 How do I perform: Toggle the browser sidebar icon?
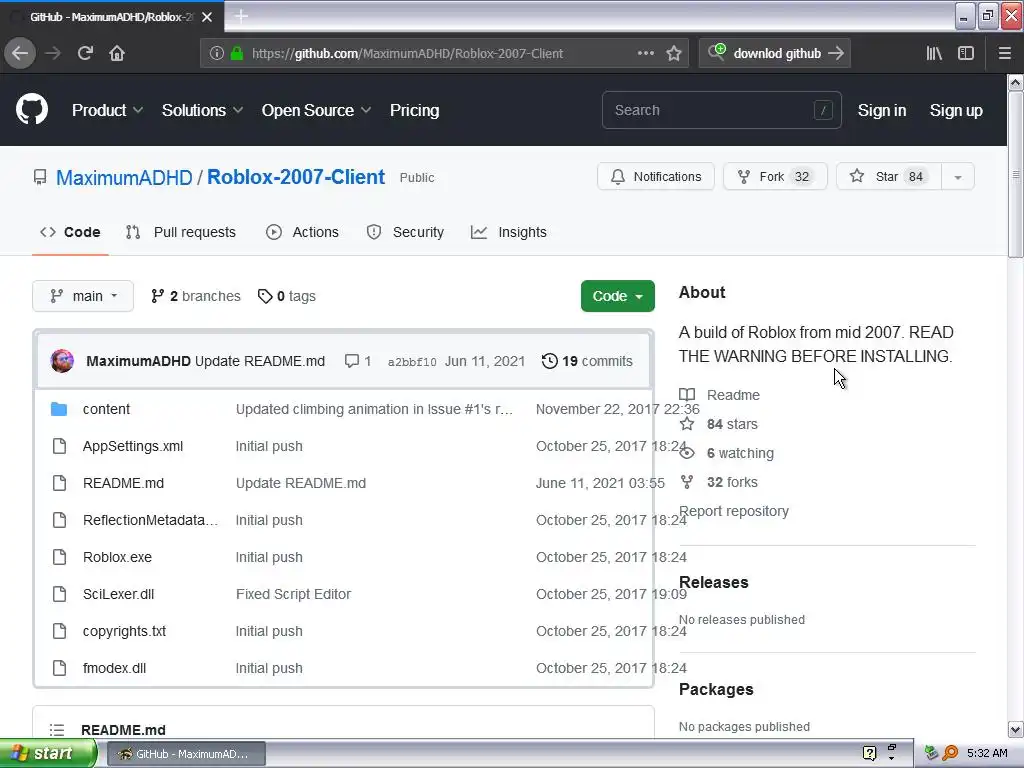tap(966, 53)
